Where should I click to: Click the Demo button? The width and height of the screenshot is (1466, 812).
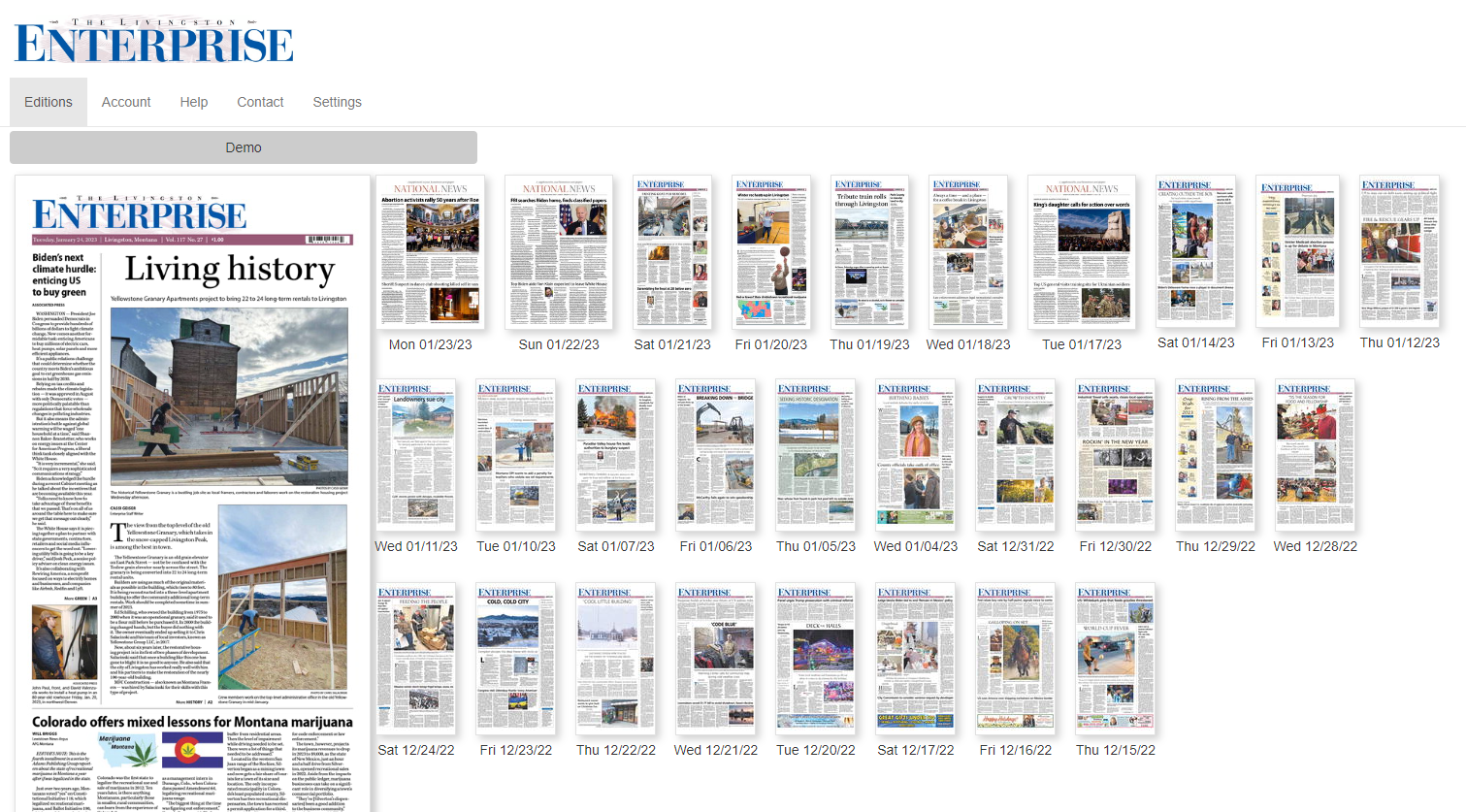(244, 147)
